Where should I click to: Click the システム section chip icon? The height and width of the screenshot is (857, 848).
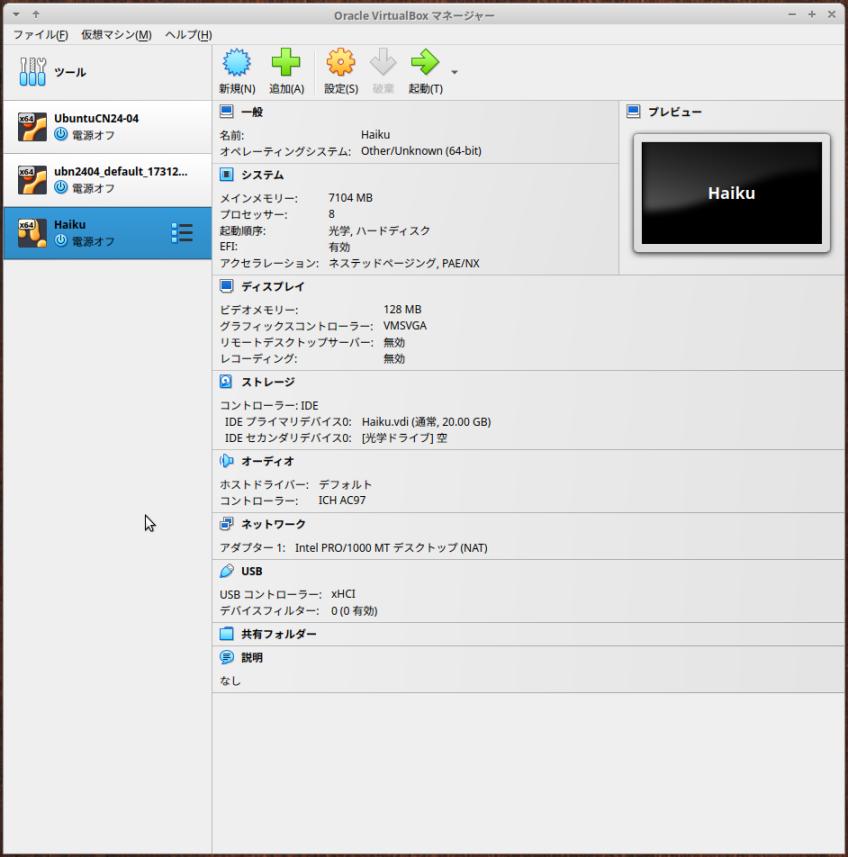click(x=226, y=174)
